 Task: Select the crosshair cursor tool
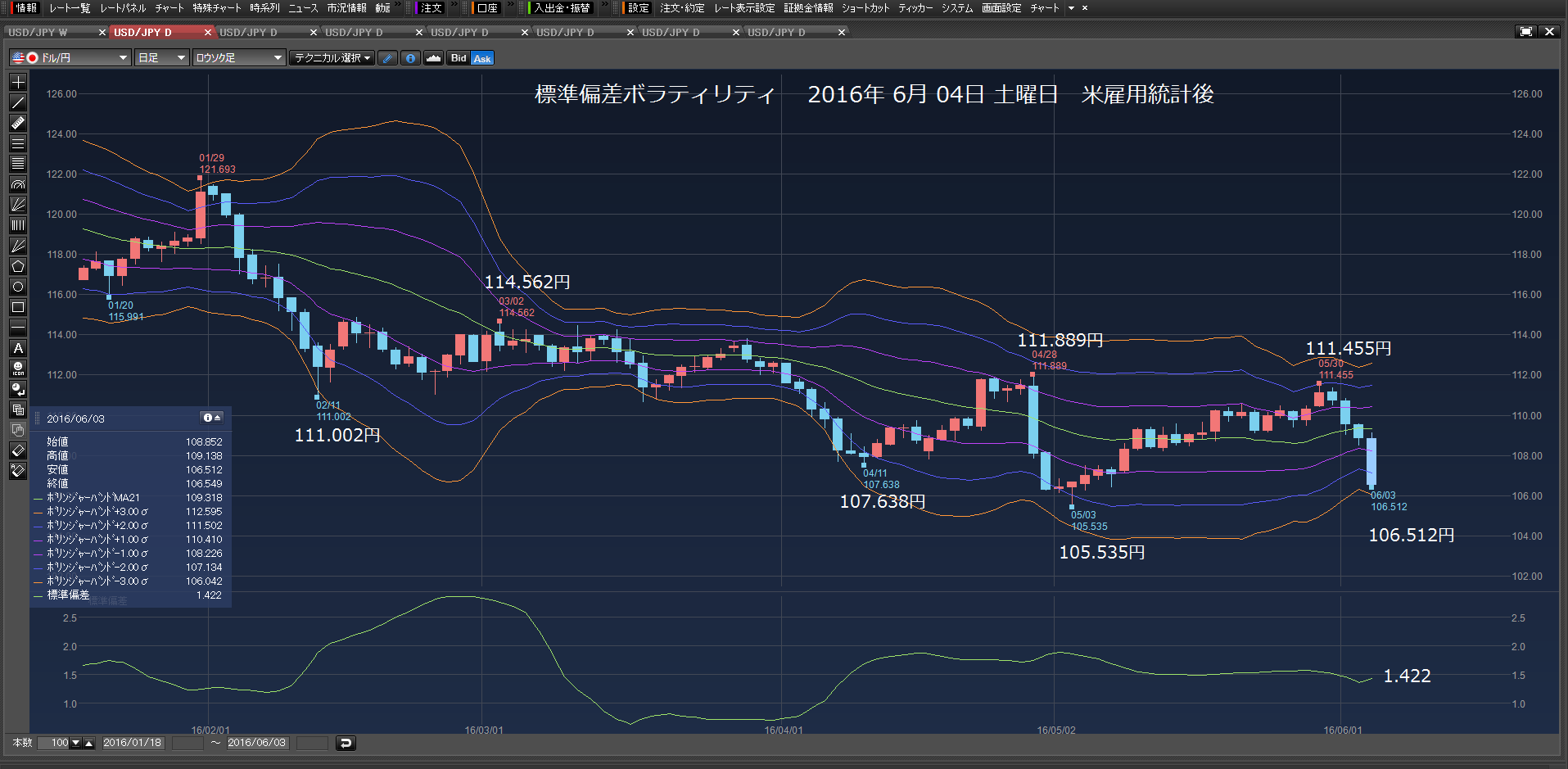pos(18,82)
